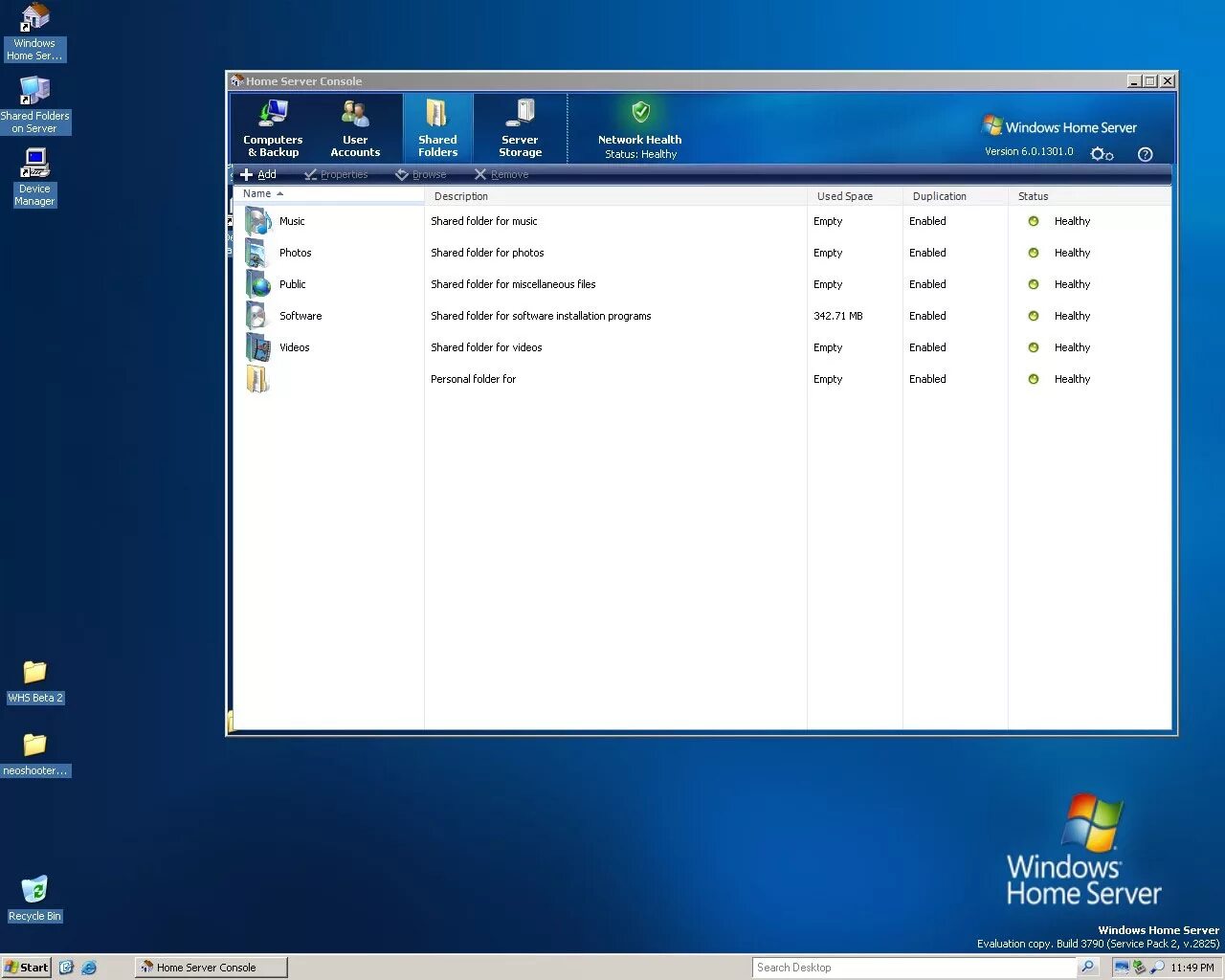The width and height of the screenshot is (1225, 980).
Task: Click the Public folder name
Action: (292, 284)
